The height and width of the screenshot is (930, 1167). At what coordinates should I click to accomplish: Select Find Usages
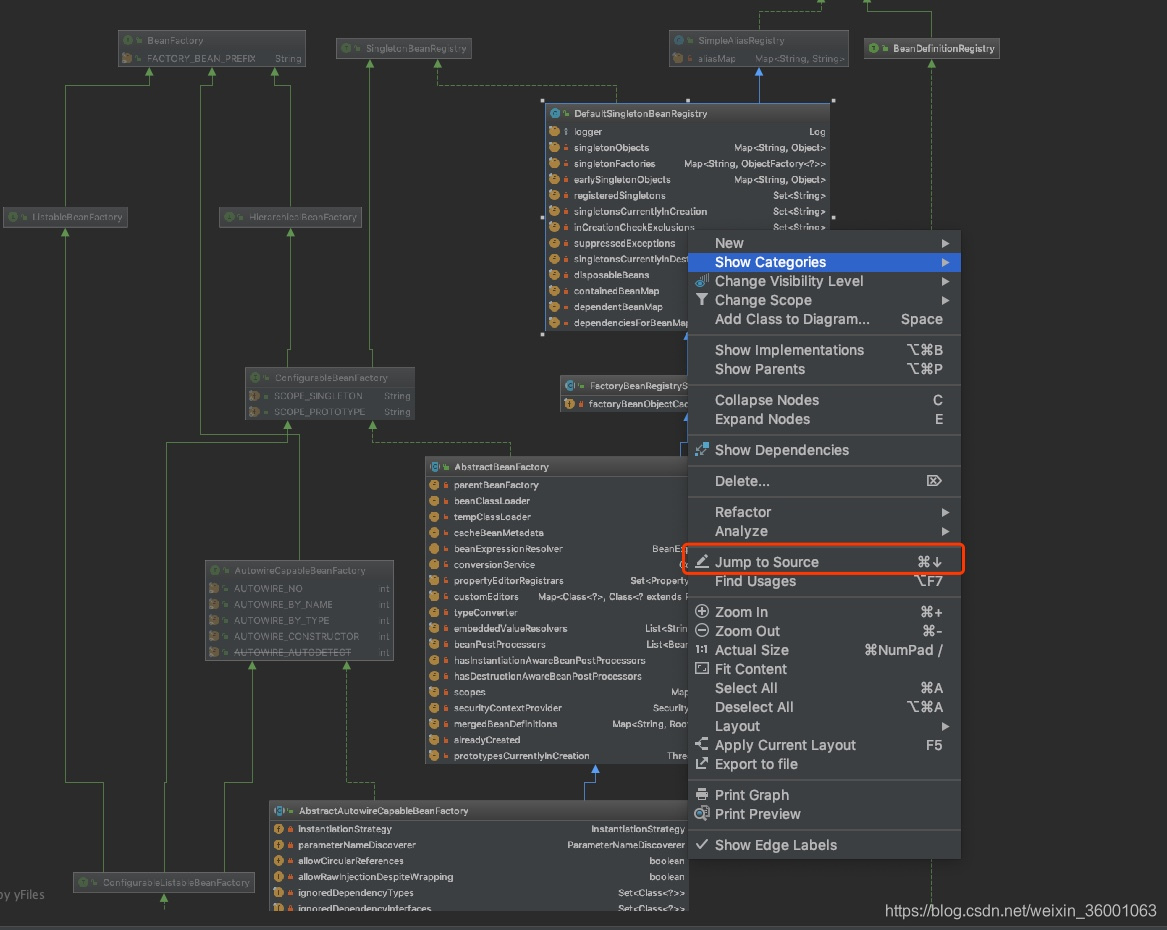point(824,581)
